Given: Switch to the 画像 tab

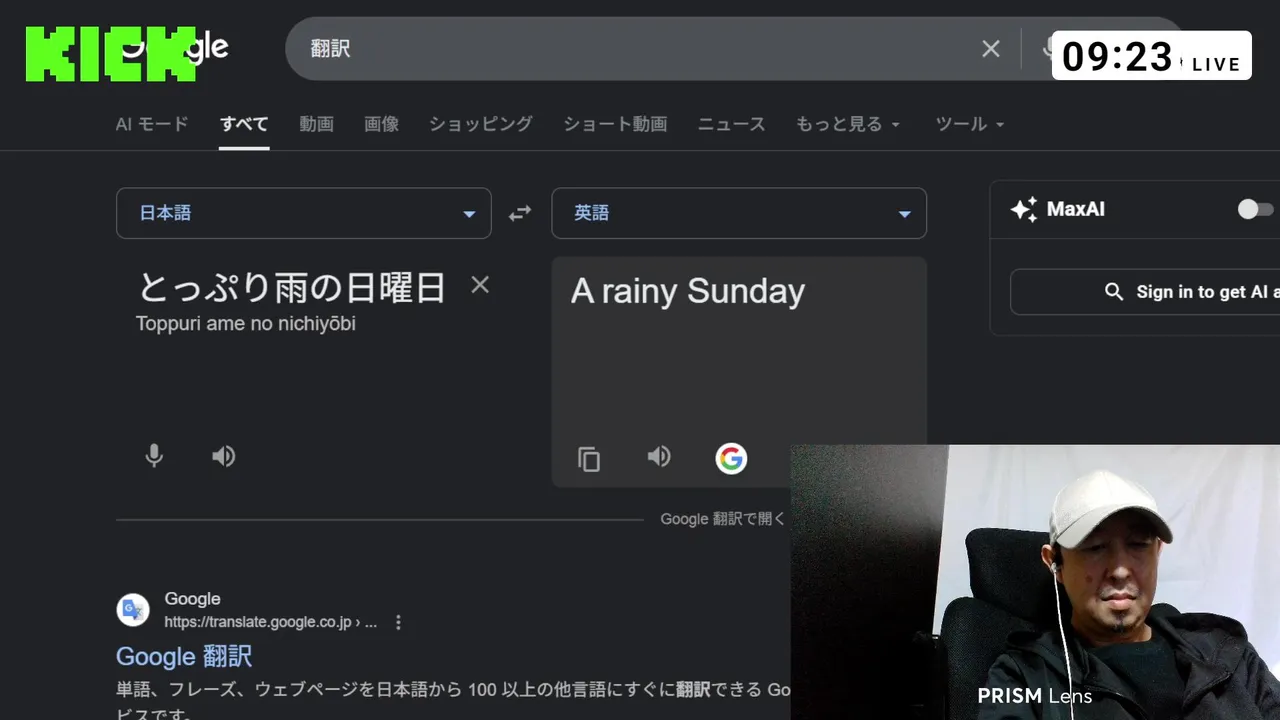Looking at the screenshot, I should point(381,124).
